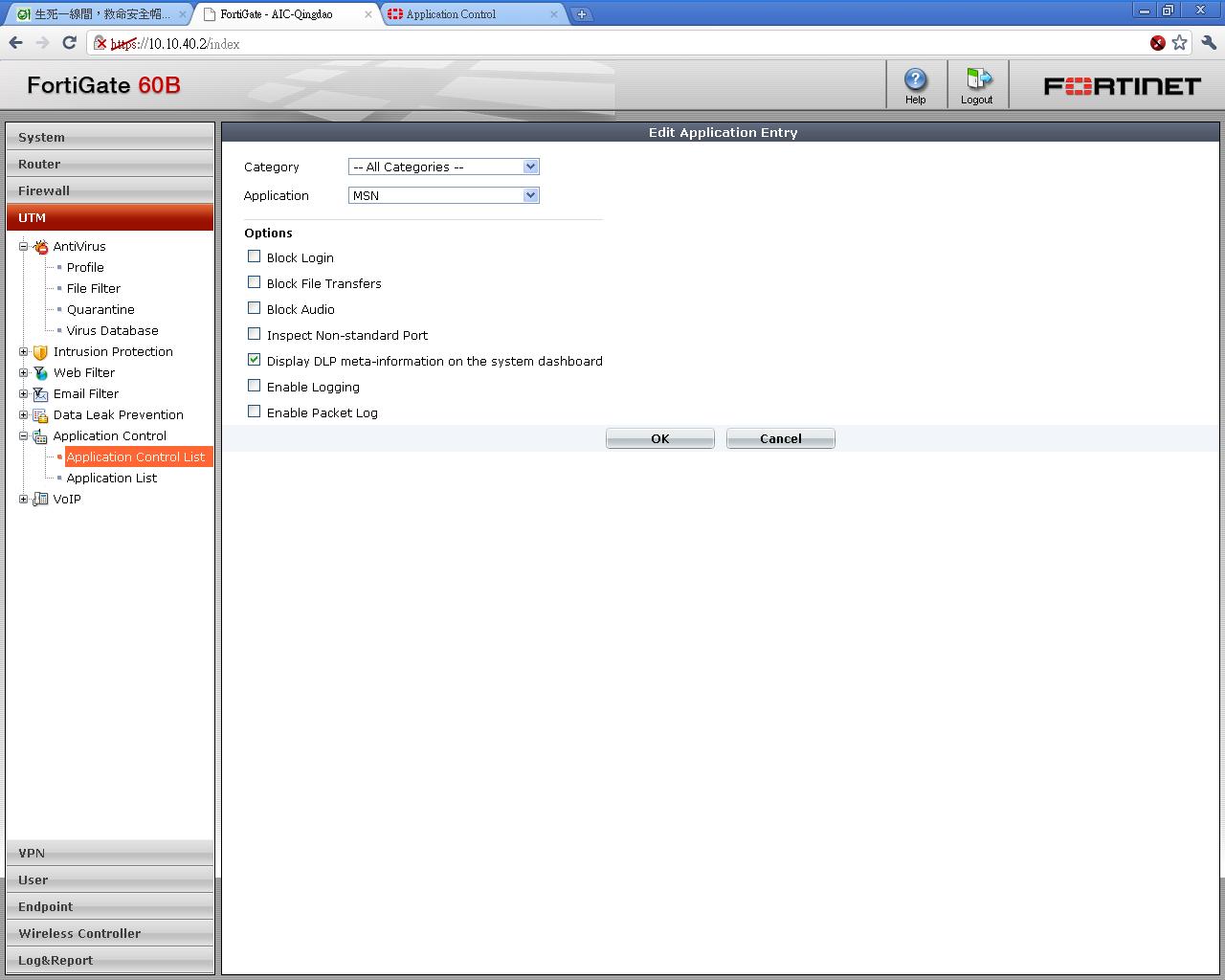Click the Intrusion Protection shield icon
This screenshot has width=1225, height=980.
pyautogui.click(x=40, y=352)
